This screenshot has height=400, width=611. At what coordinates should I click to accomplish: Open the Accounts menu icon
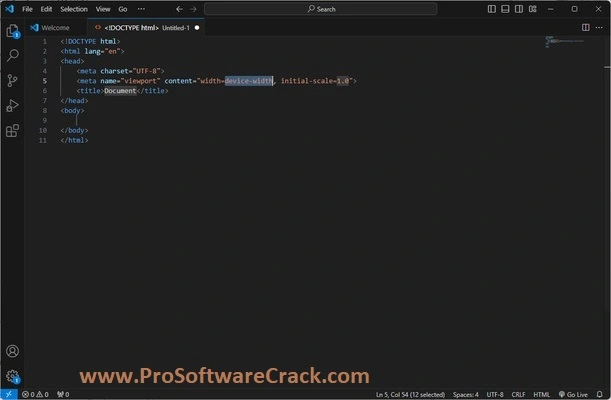[12, 351]
